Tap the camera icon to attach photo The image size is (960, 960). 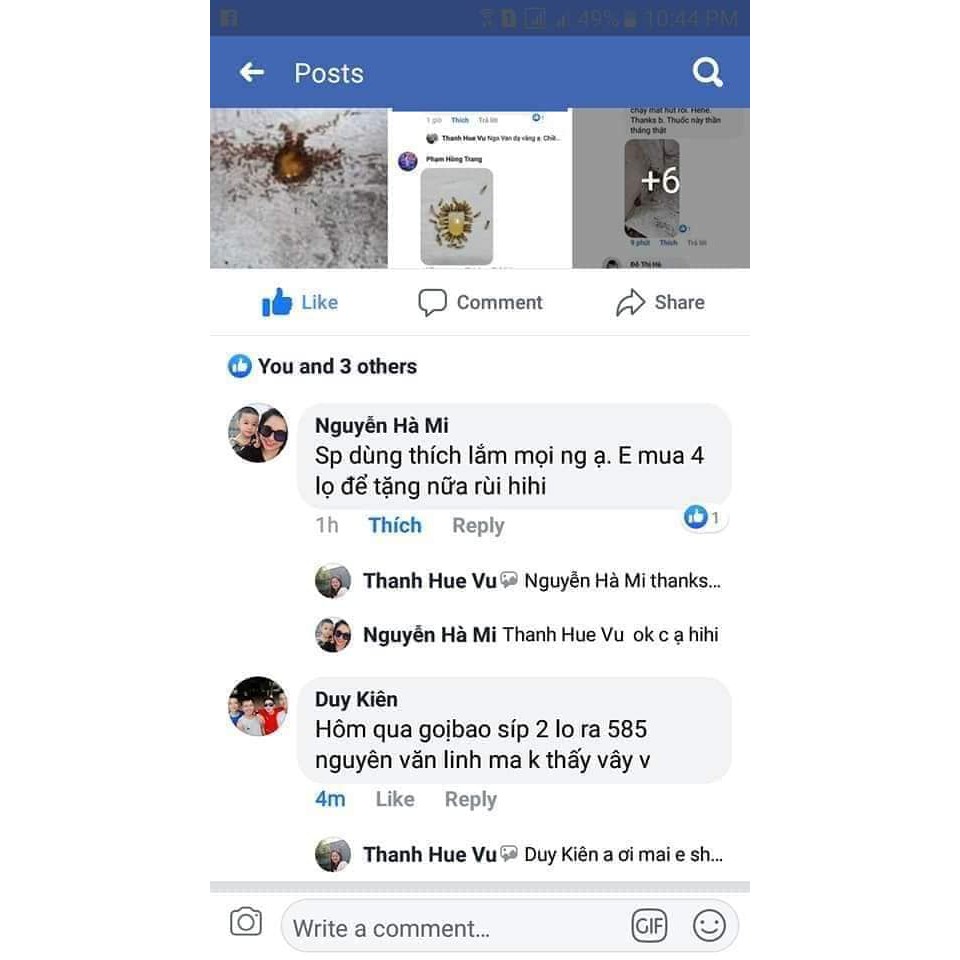pyautogui.click(x=246, y=921)
